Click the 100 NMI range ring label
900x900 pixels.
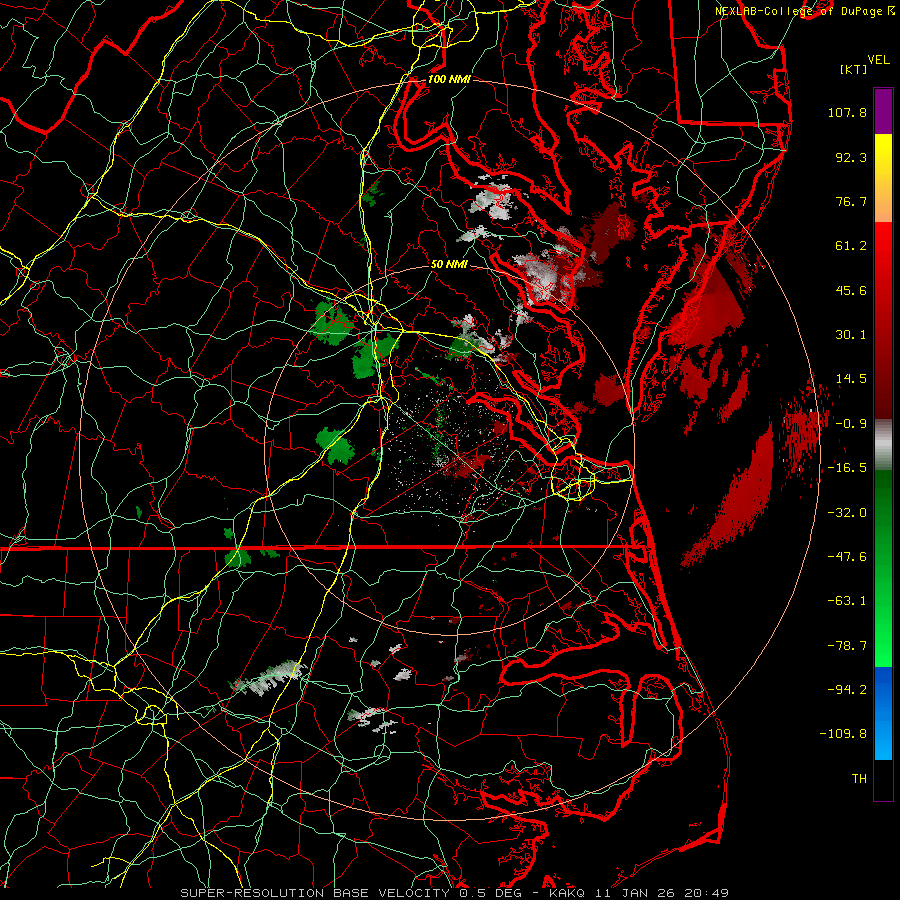[x=449, y=79]
